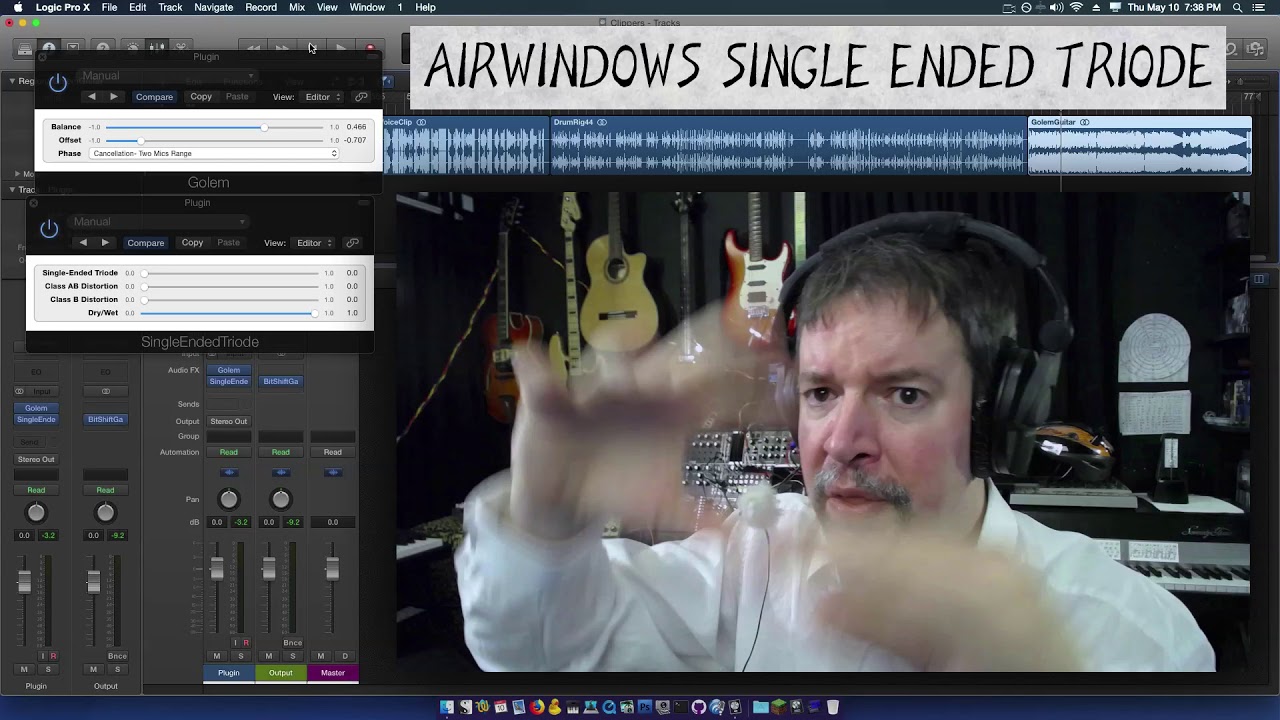The image size is (1280, 720).
Task: Open the Track menu
Action: point(170,7)
